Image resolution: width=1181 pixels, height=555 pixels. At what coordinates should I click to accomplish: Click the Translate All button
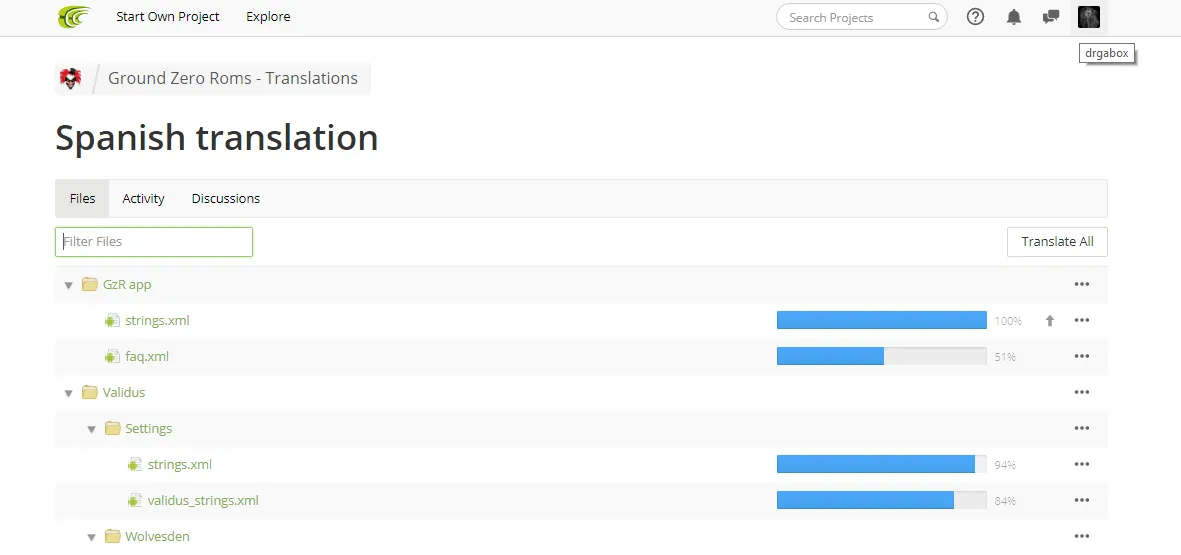[x=1057, y=242]
